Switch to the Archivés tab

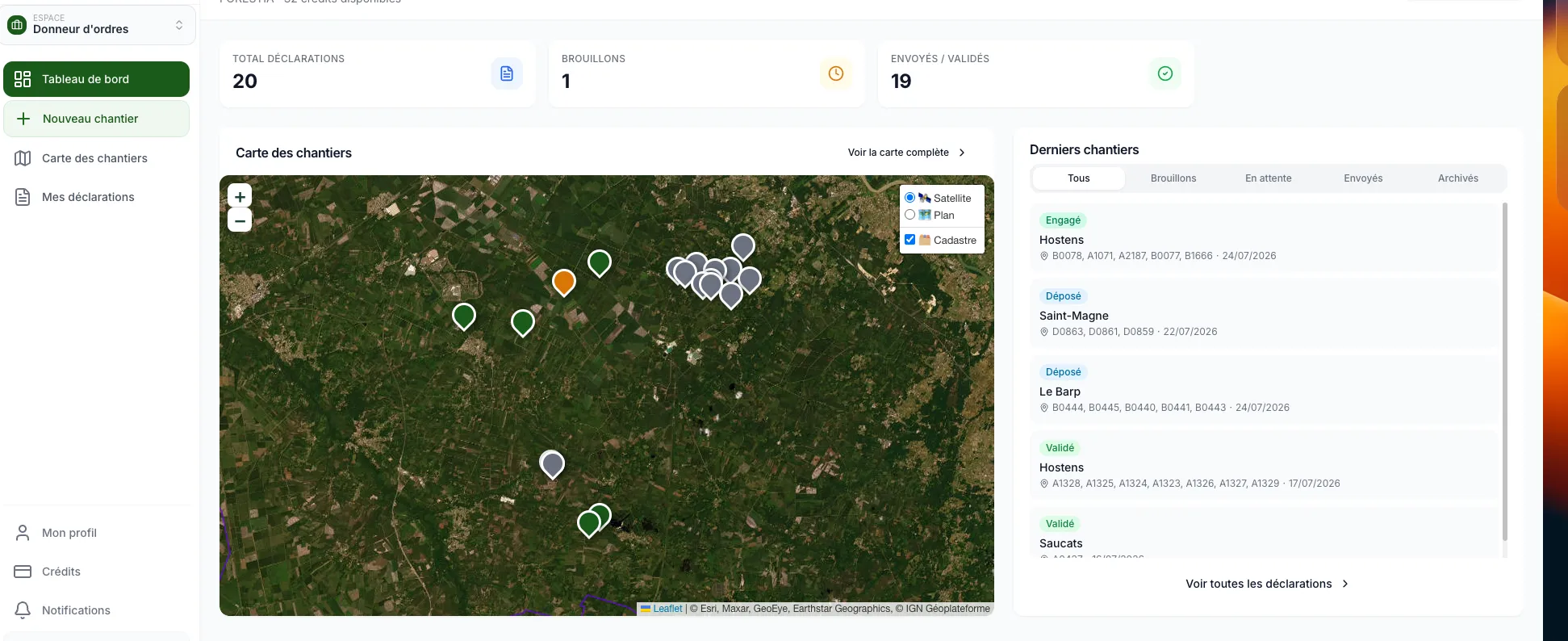[x=1458, y=178]
